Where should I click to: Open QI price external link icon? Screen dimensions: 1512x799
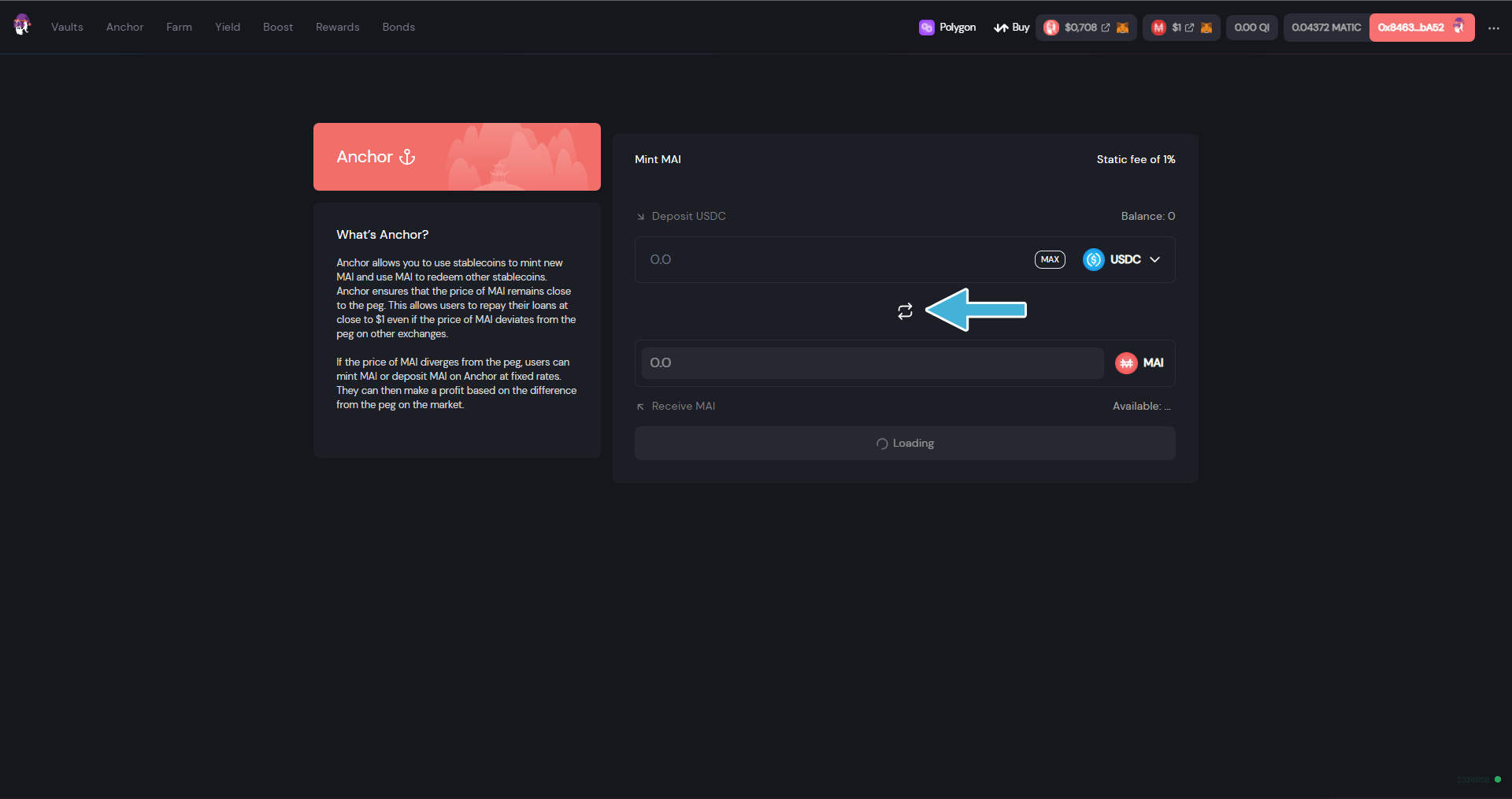1106,28
